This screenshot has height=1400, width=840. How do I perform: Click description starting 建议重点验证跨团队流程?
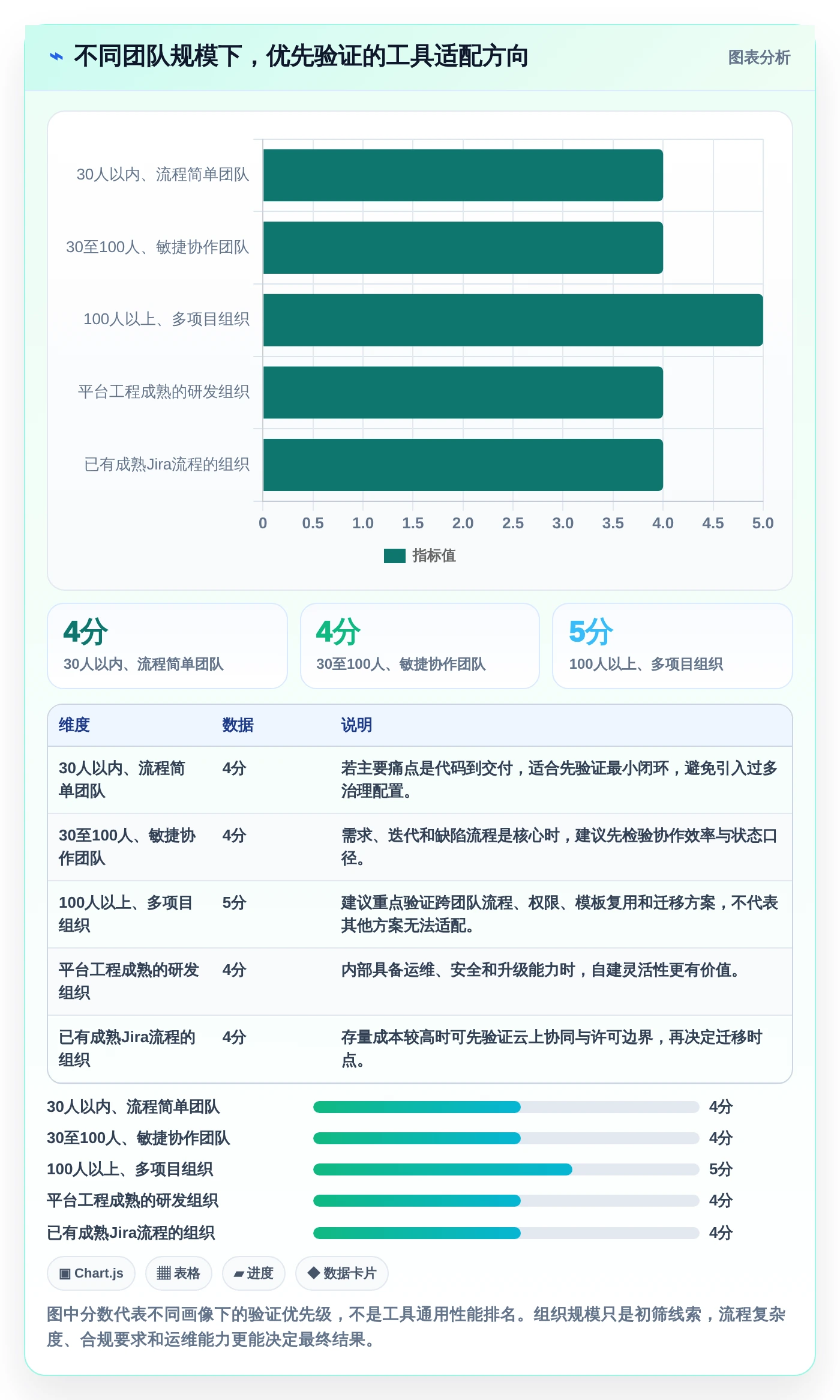click(x=560, y=914)
